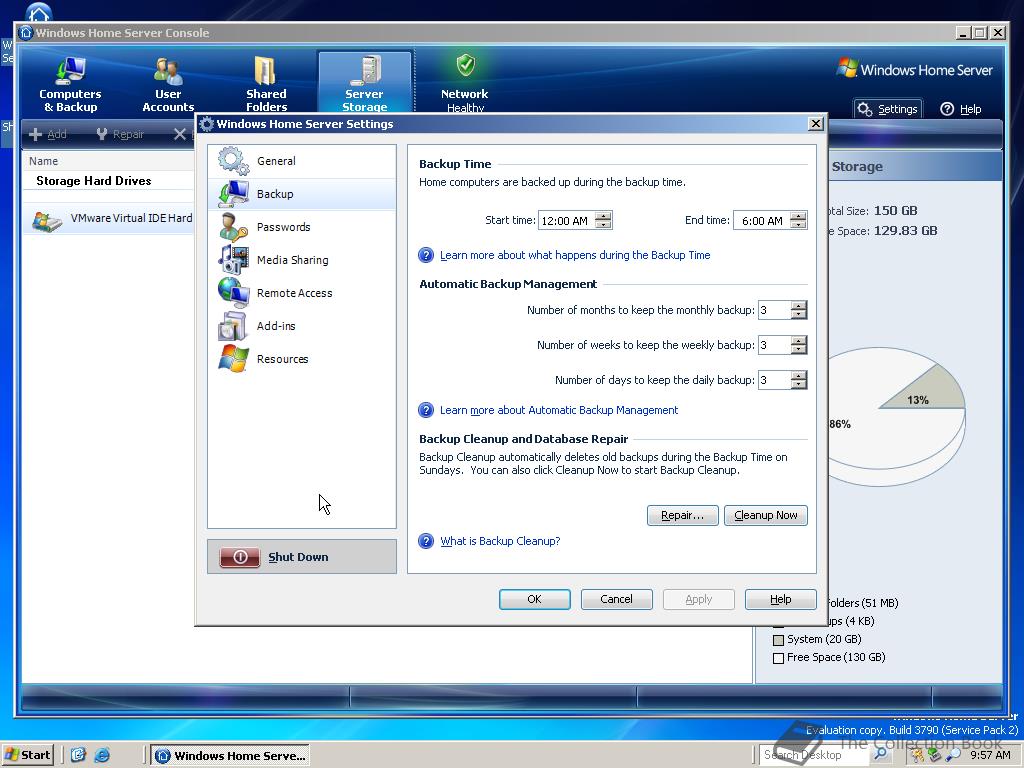Image resolution: width=1024 pixels, height=768 pixels.
Task: Decrease the backup Start time
Action: (604, 225)
